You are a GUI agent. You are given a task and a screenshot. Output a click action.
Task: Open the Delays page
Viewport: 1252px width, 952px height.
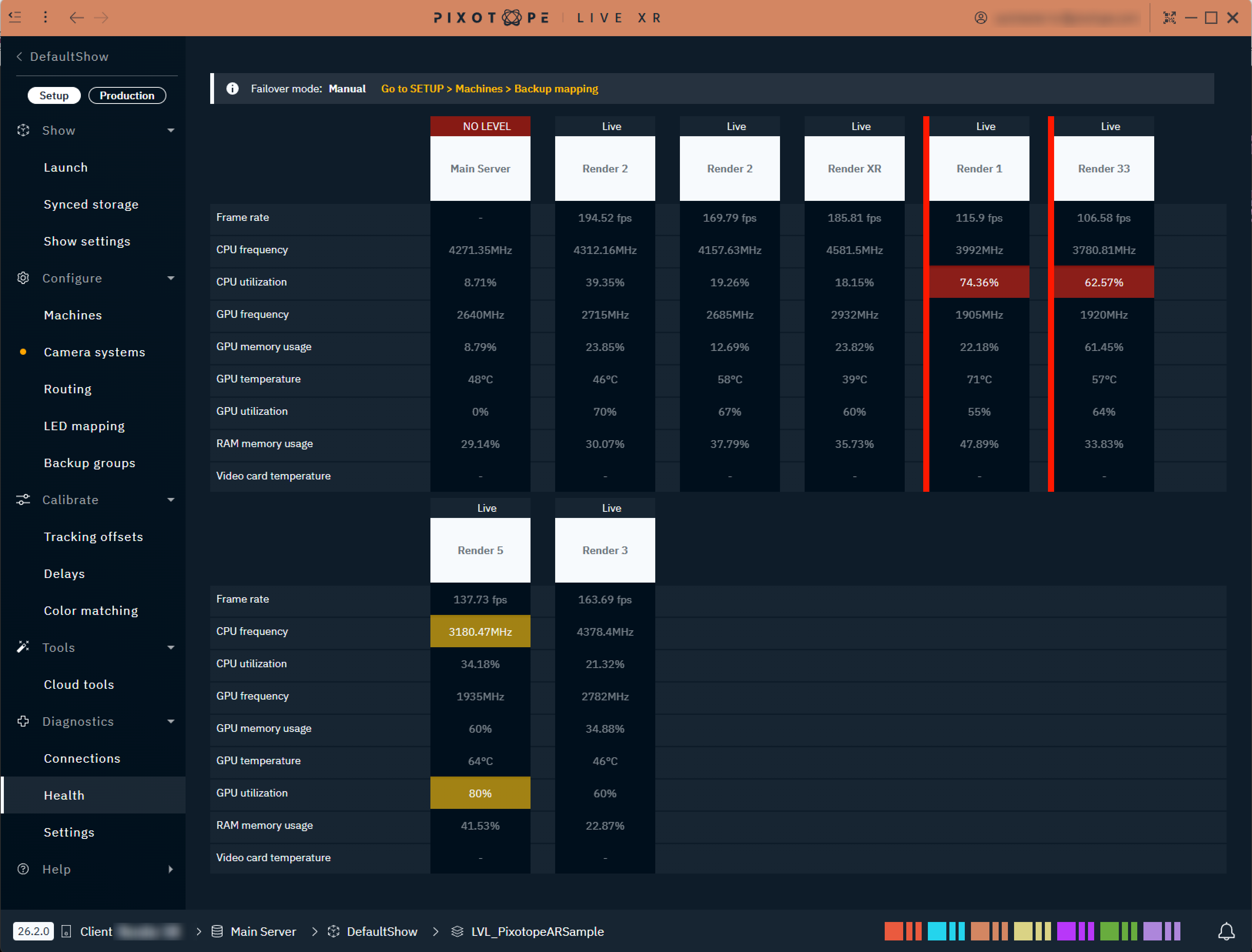tap(65, 573)
